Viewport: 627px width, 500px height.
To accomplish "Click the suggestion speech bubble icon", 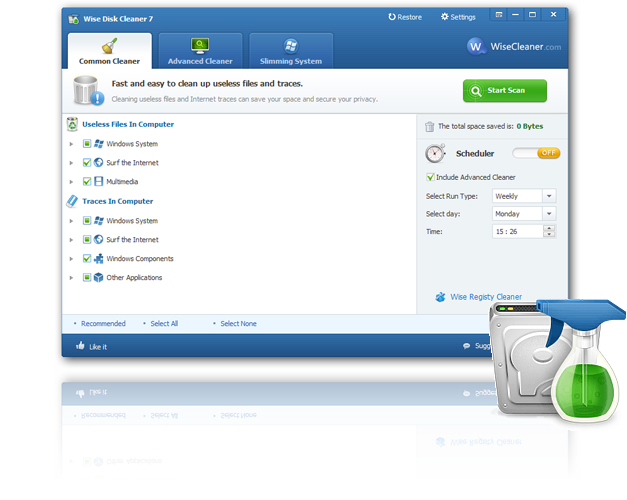I will [466, 346].
